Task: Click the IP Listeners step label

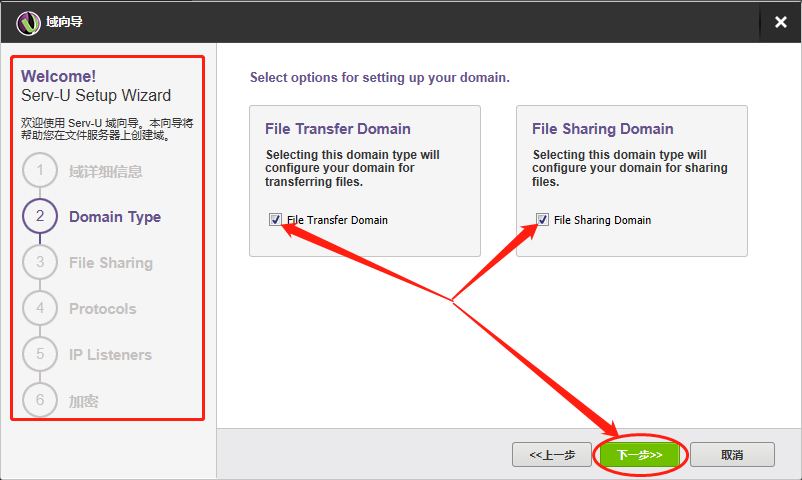Action: [x=110, y=355]
